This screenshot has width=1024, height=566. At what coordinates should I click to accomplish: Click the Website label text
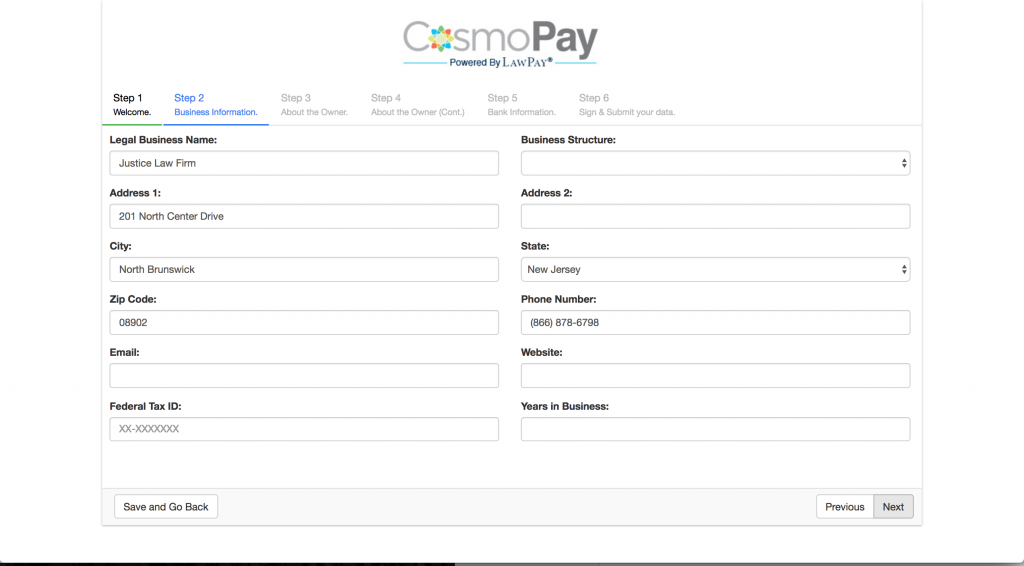coord(541,353)
